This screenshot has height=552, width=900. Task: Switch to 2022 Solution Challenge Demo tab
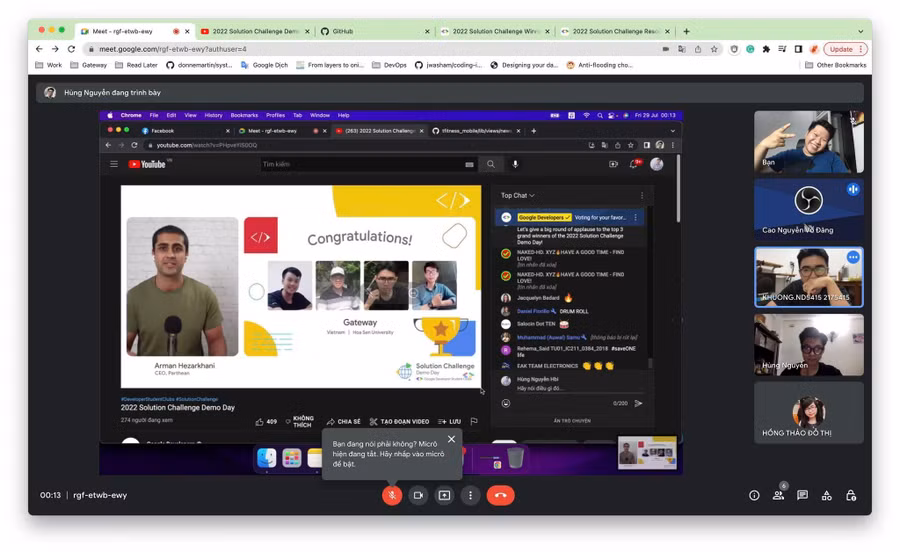click(255, 31)
